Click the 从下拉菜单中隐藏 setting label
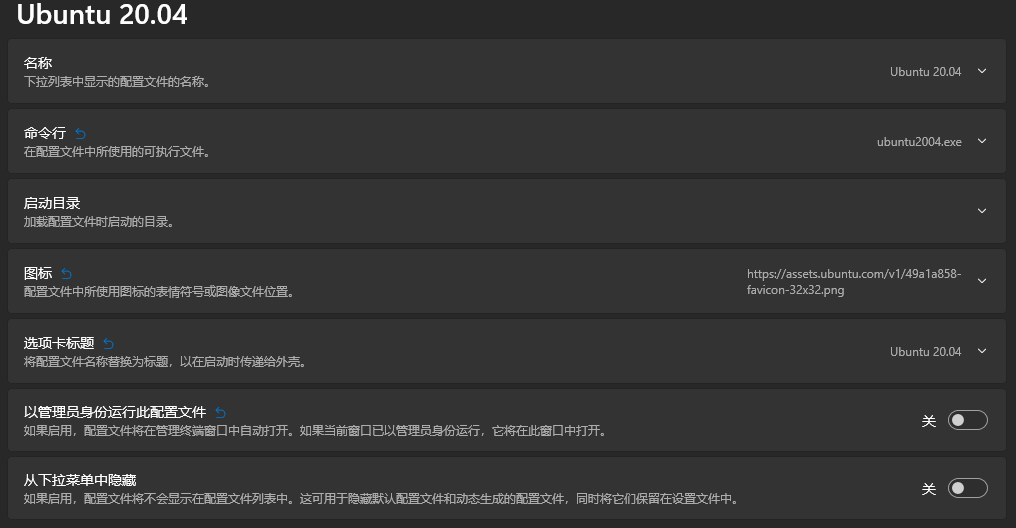The height and width of the screenshot is (528, 1016). (80, 480)
